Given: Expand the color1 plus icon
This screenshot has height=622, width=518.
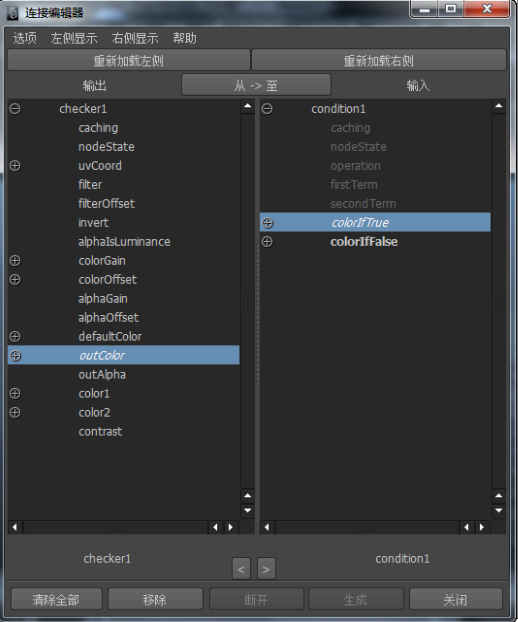Looking at the screenshot, I should point(15,394).
